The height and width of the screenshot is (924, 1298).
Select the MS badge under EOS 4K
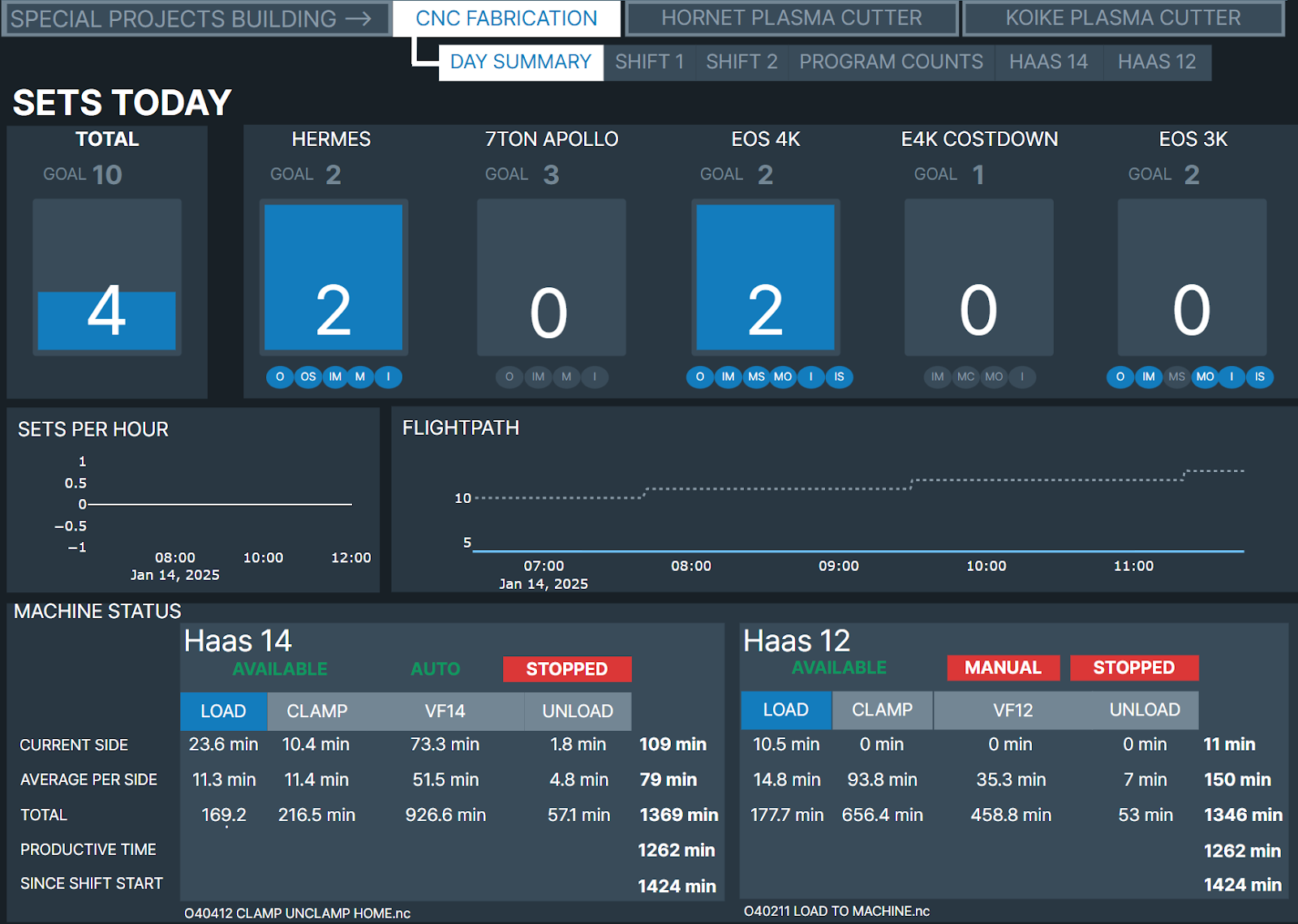click(x=755, y=377)
